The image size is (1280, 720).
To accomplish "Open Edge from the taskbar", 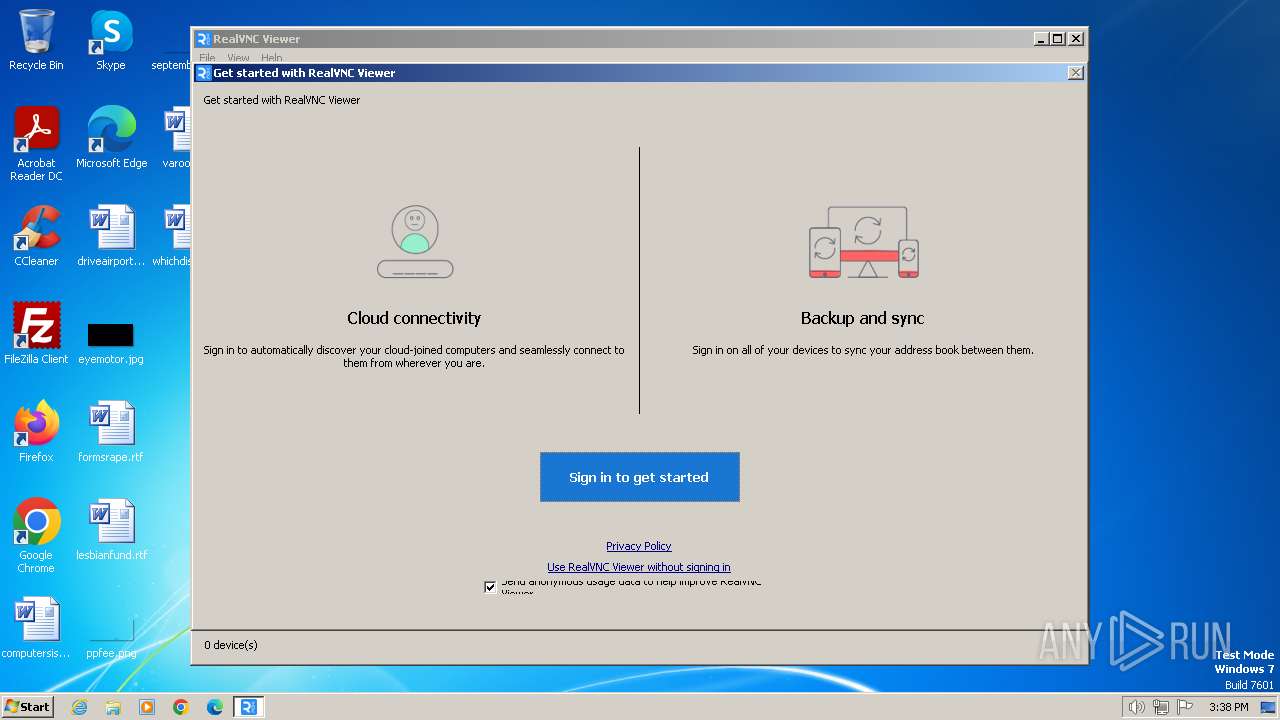I will coord(215,707).
